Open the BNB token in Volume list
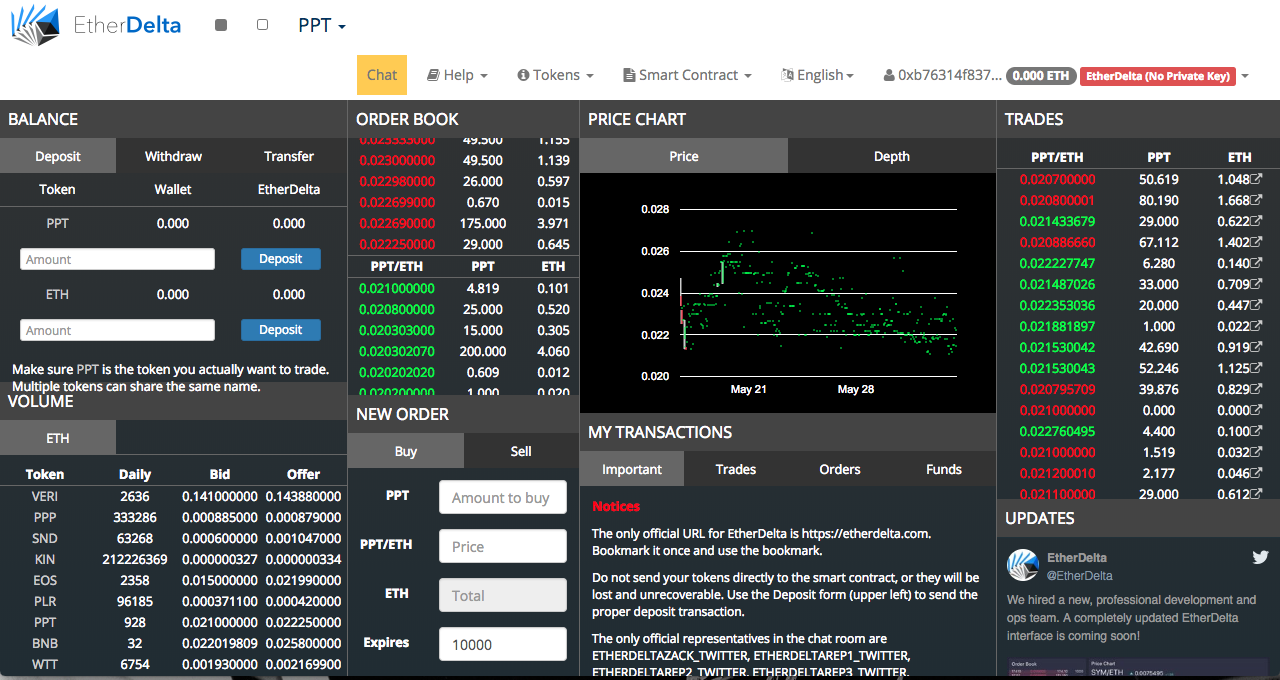Viewport: 1280px width, 680px height. click(x=44, y=643)
